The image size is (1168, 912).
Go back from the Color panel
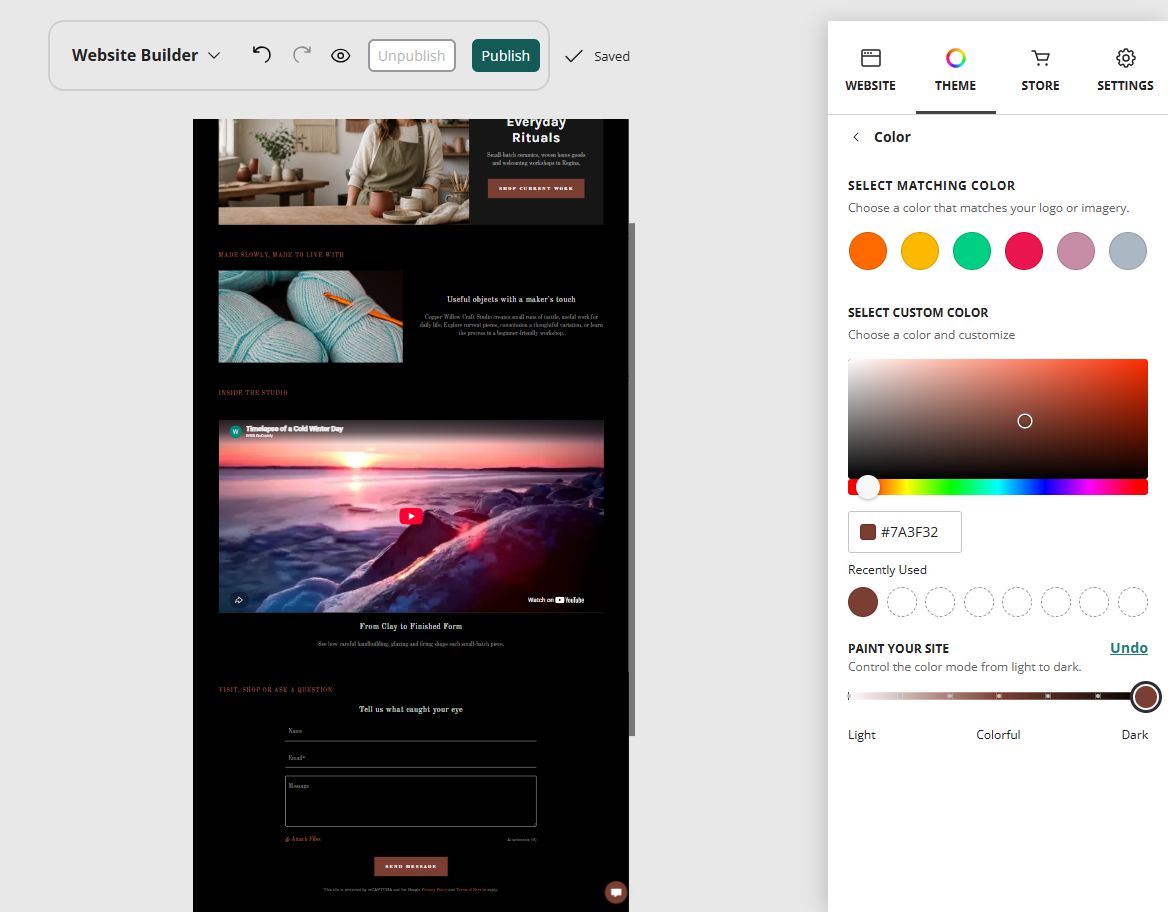[x=856, y=137]
